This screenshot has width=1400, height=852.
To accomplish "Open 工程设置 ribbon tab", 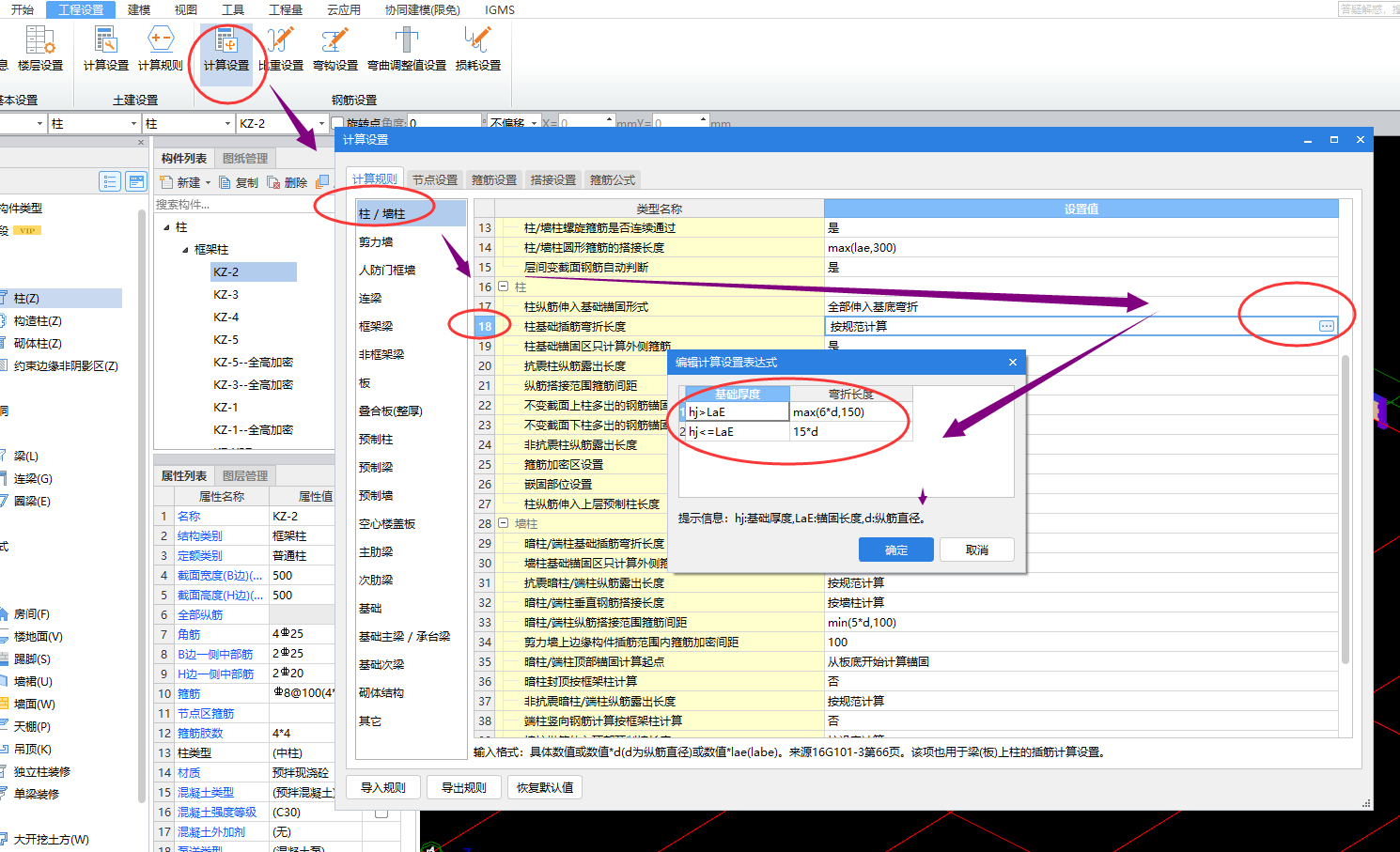I will (x=81, y=9).
